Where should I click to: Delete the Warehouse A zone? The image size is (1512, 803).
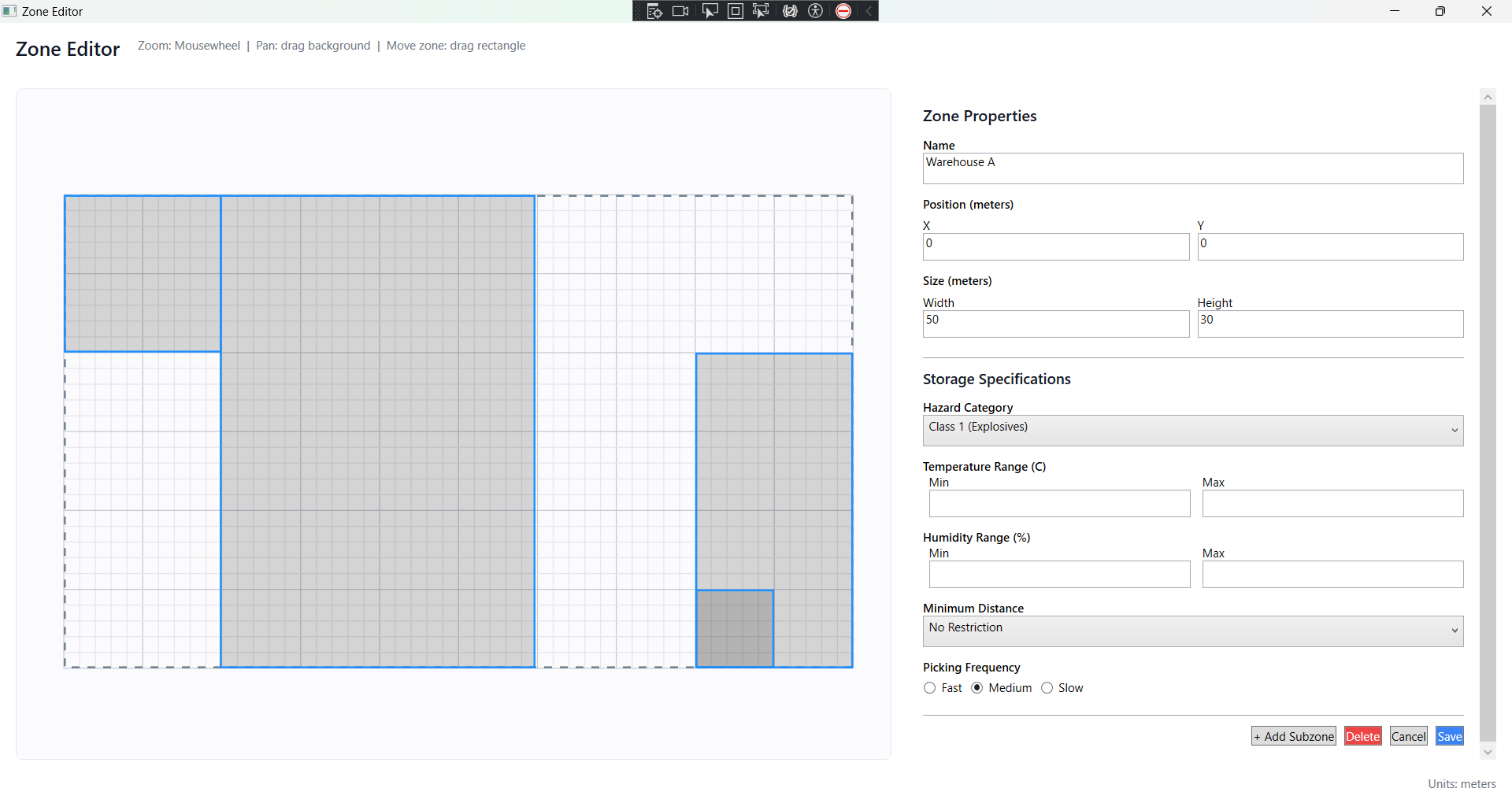pos(1362,735)
